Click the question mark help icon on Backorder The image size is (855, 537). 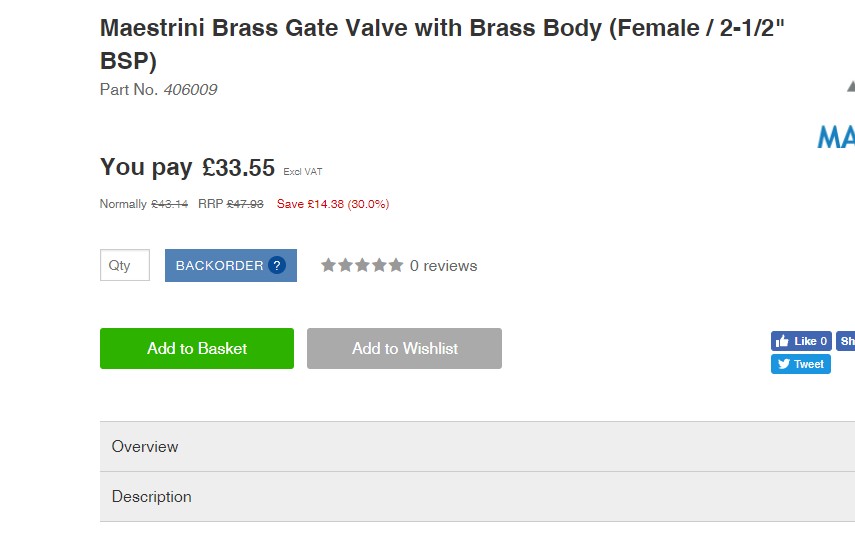tap(277, 266)
